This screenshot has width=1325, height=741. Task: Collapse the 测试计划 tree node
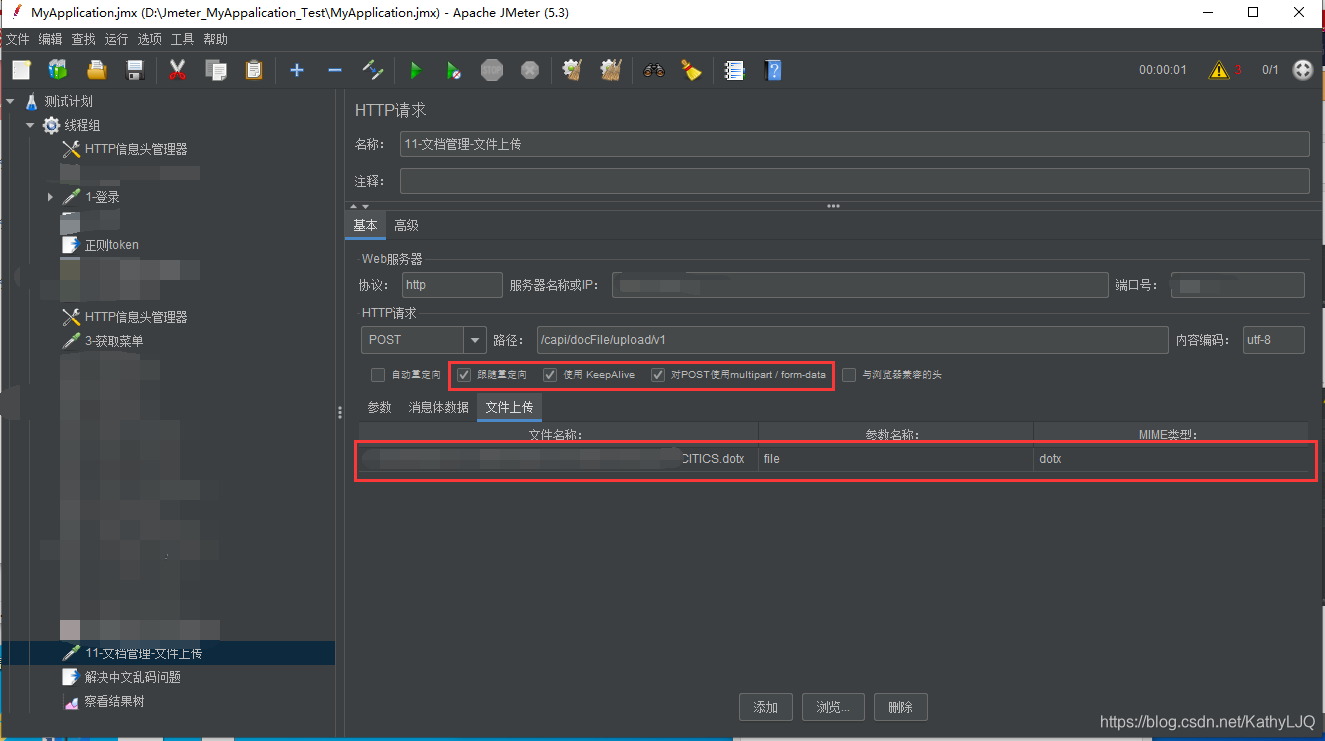coord(10,101)
